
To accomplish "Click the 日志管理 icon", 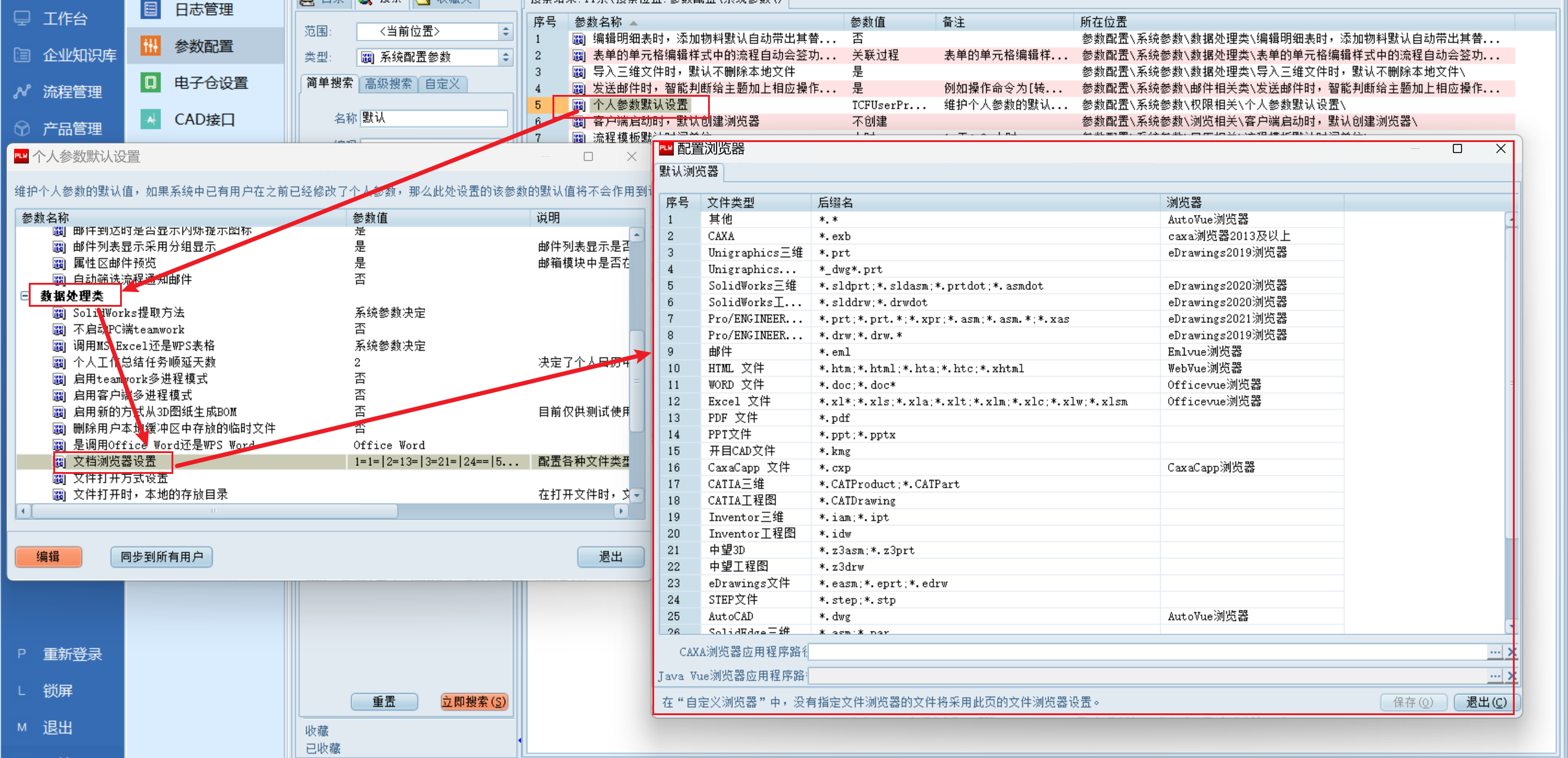I will click(x=151, y=9).
